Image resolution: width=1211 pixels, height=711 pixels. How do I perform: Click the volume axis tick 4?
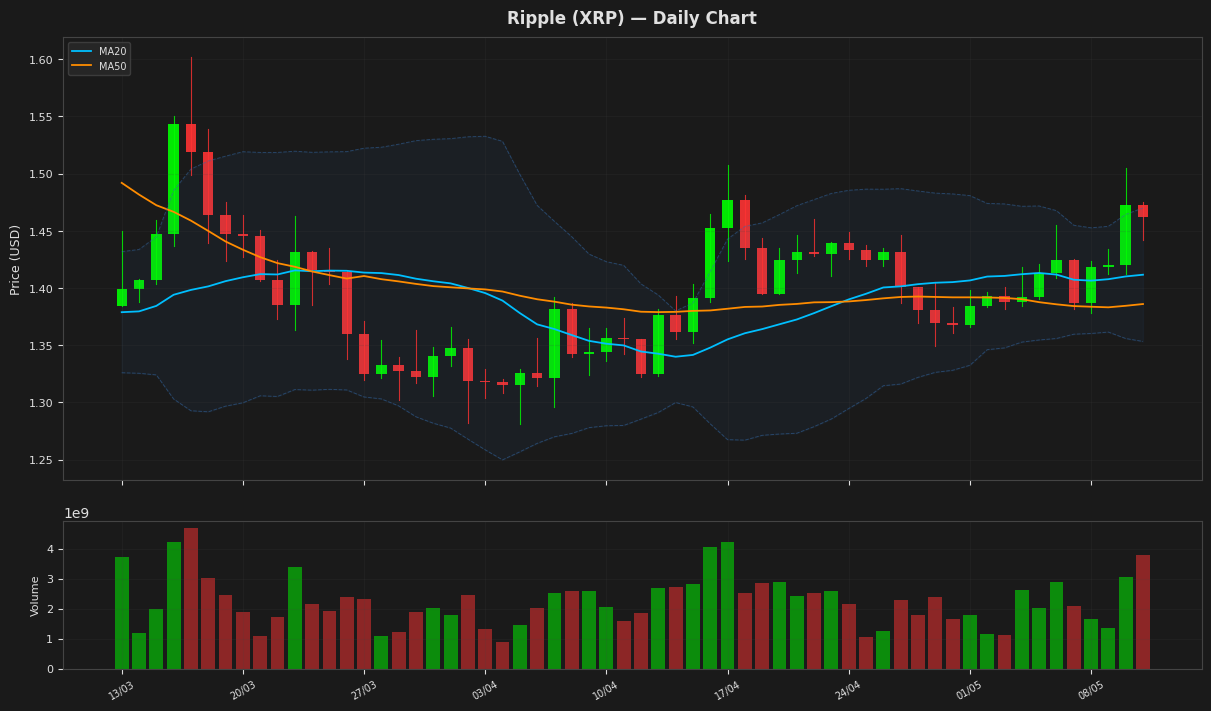click(48, 549)
